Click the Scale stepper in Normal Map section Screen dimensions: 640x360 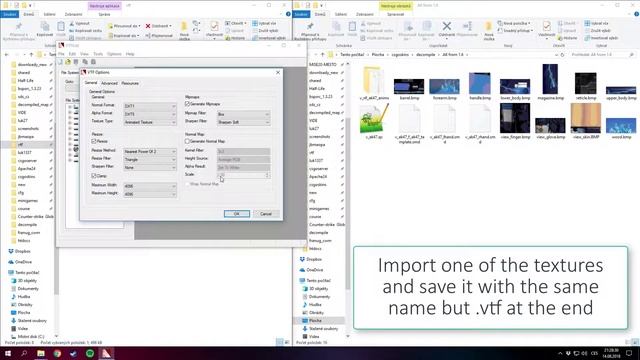[267, 175]
